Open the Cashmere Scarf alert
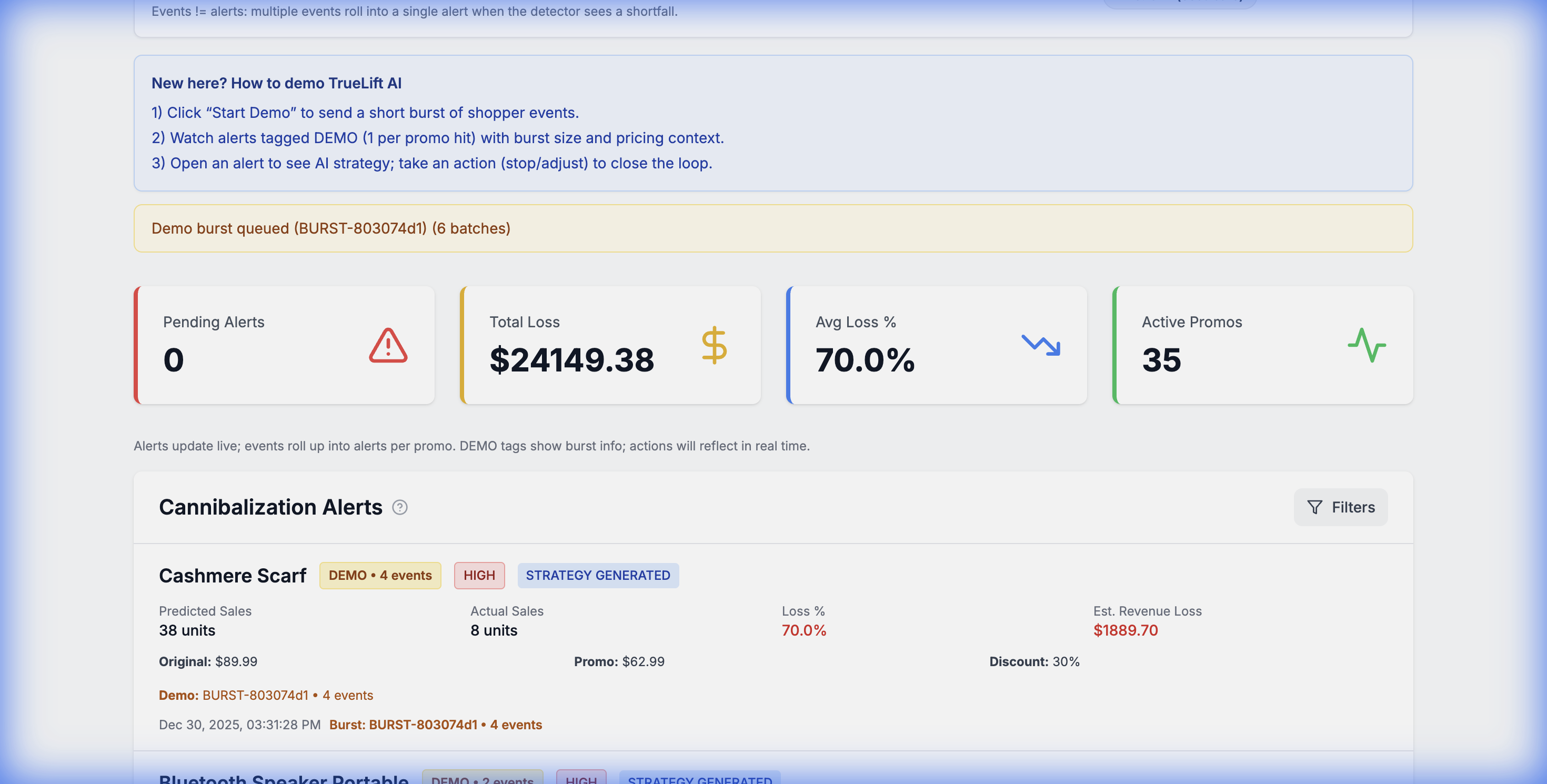This screenshot has width=1547, height=784. (233, 575)
